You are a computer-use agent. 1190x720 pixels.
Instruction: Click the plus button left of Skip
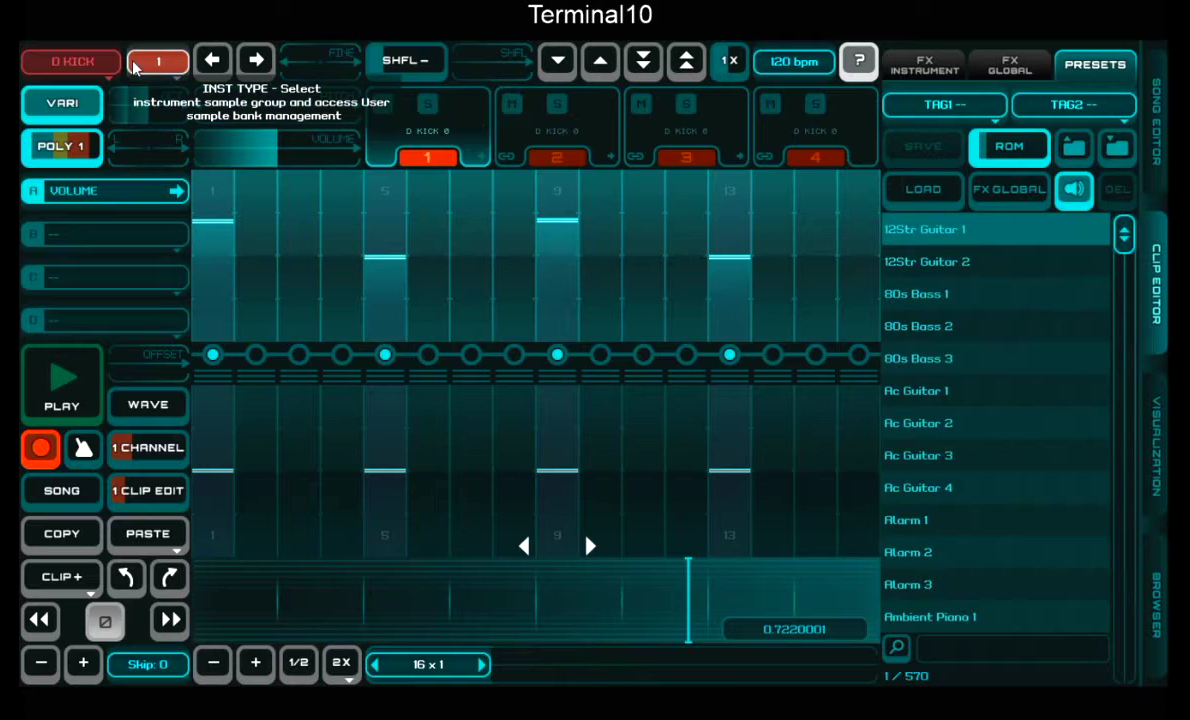[83, 663]
